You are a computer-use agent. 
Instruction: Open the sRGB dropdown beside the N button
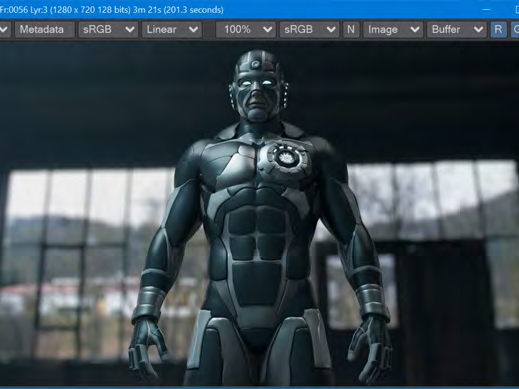point(309,29)
